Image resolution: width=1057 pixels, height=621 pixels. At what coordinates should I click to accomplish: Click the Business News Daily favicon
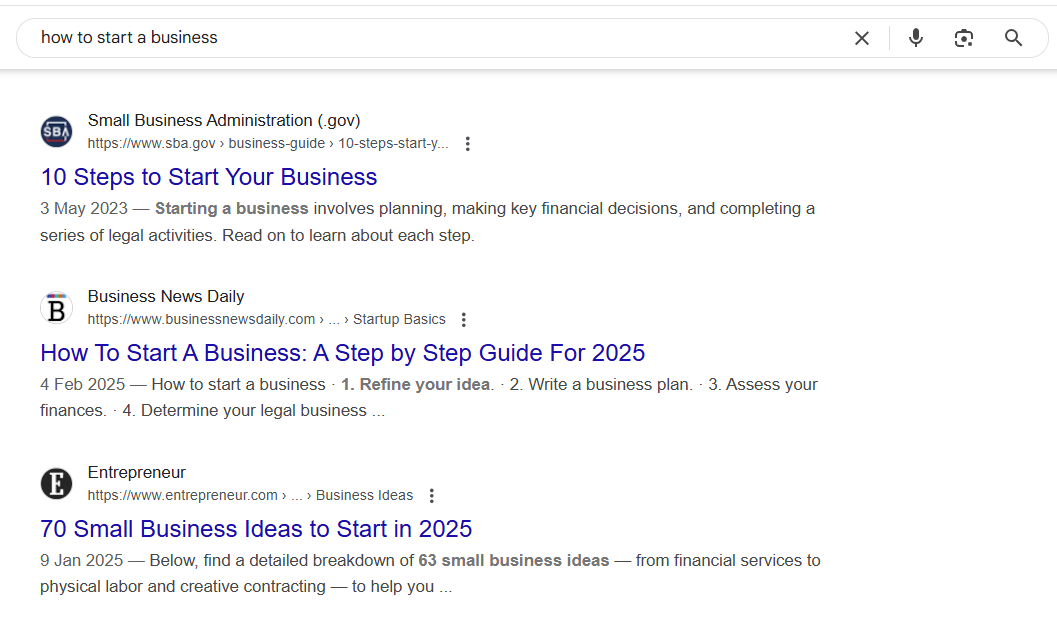point(56,307)
